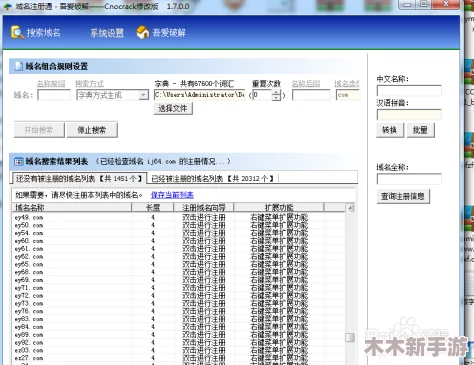Image resolution: width=474 pixels, height=365 pixels.
Task: Decrease the 重复次数 value with down arrow
Action: pyautogui.click(x=276, y=98)
